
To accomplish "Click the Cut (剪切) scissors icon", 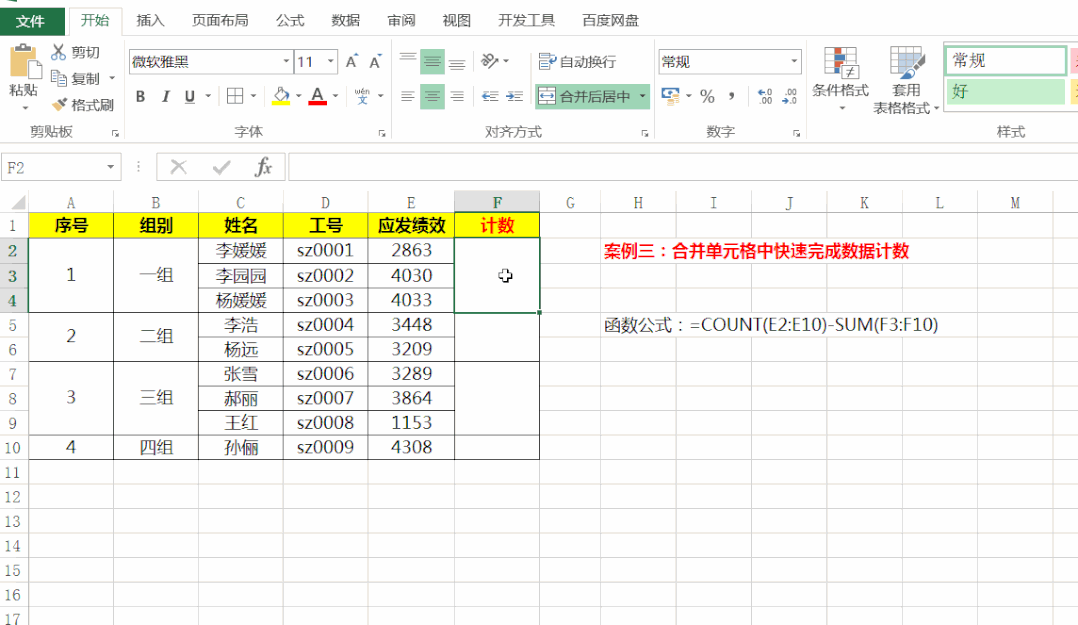I will pyautogui.click(x=59, y=52).
